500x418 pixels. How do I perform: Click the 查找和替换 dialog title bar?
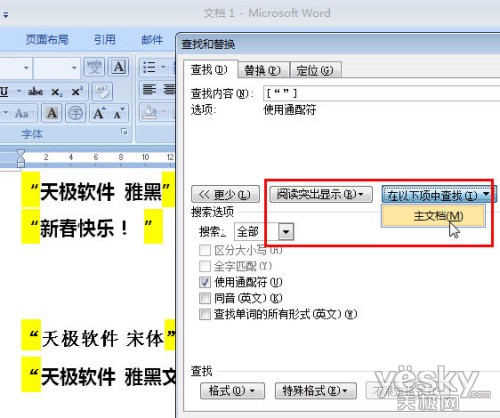pos(338,44)
